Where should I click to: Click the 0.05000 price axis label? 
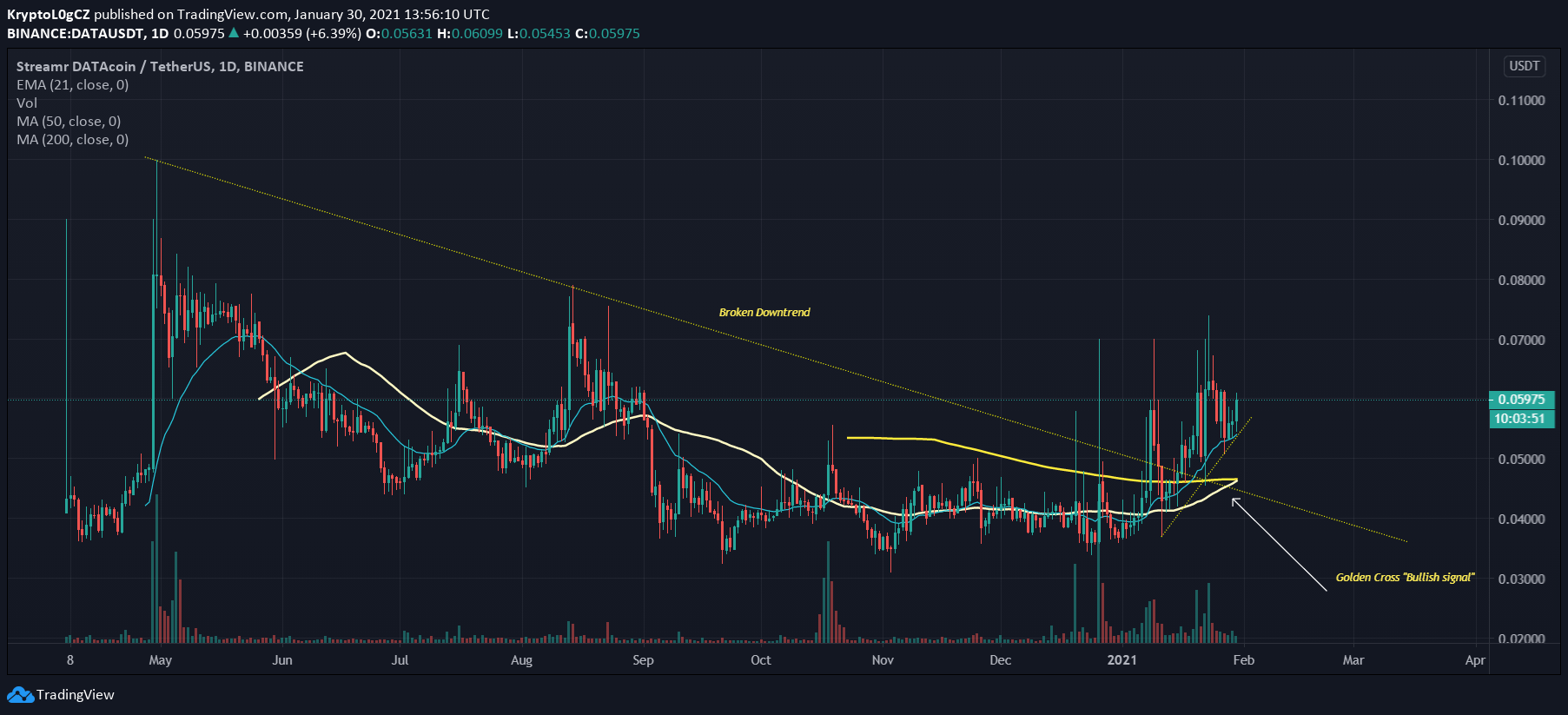point(1521,460)
